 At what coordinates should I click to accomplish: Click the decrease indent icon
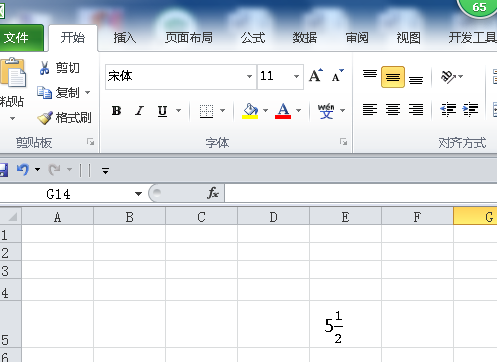click(448, 109)
